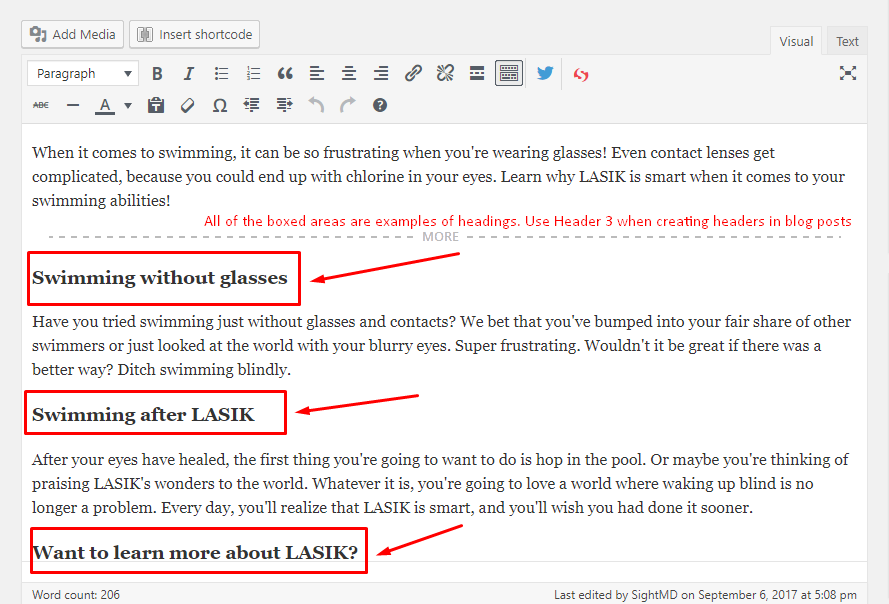The image size is (889, 604).
Task: Toggle the kitchen sink toolbar row
Action: point(509,73)
